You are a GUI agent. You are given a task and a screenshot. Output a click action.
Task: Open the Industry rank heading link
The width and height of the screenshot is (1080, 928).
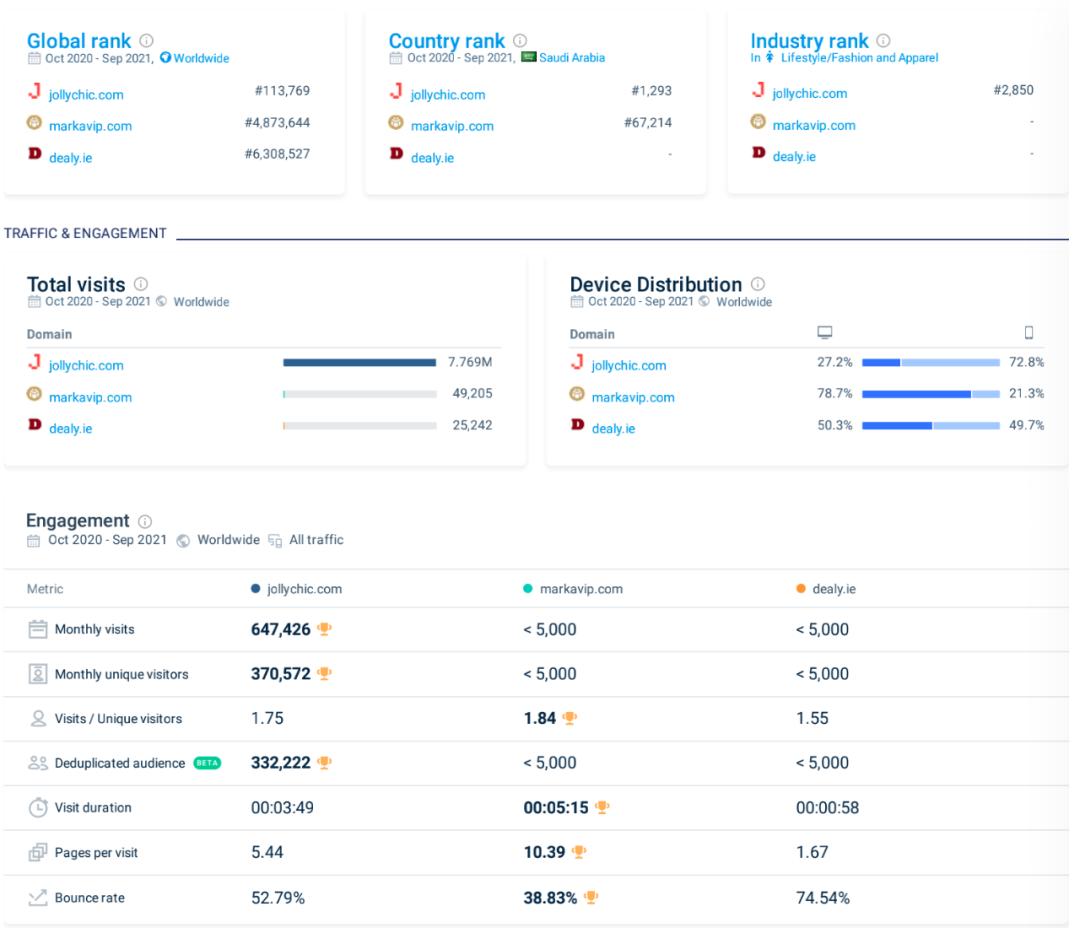pyautogui.click(x=809, y=41)
